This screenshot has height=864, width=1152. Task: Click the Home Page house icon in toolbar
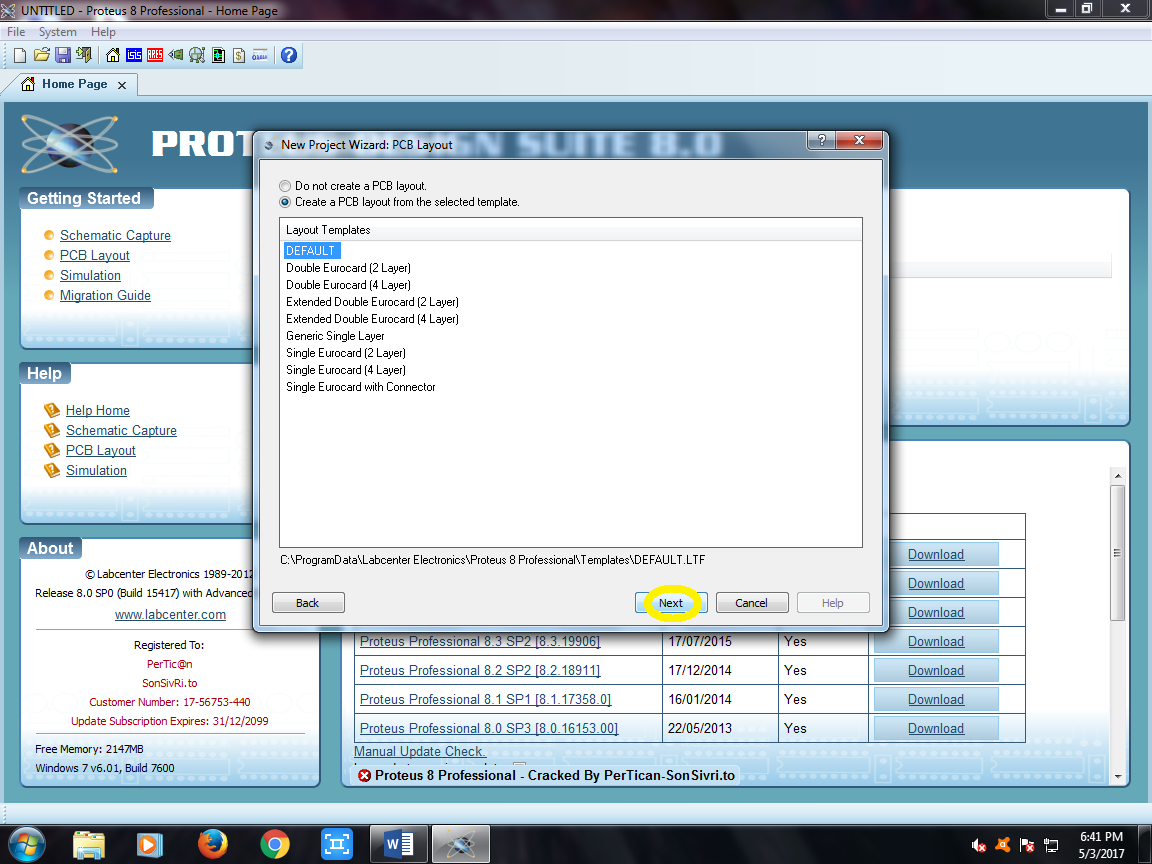[112, 55]
